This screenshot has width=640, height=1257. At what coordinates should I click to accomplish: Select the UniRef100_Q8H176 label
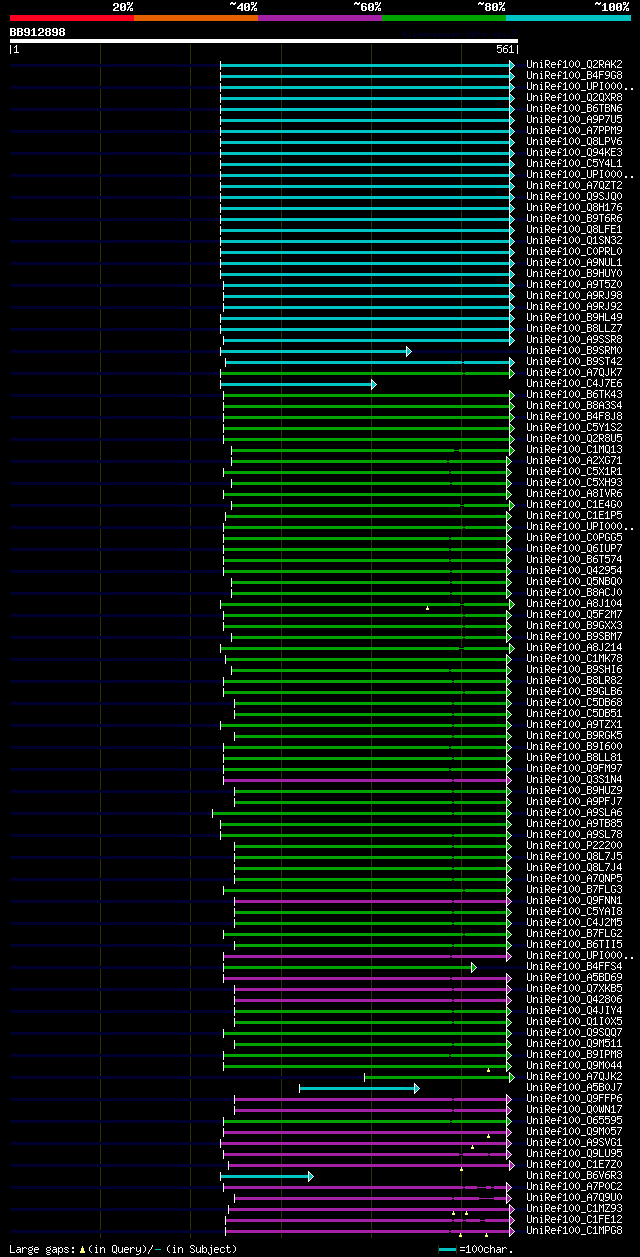(x=574, y=207)
